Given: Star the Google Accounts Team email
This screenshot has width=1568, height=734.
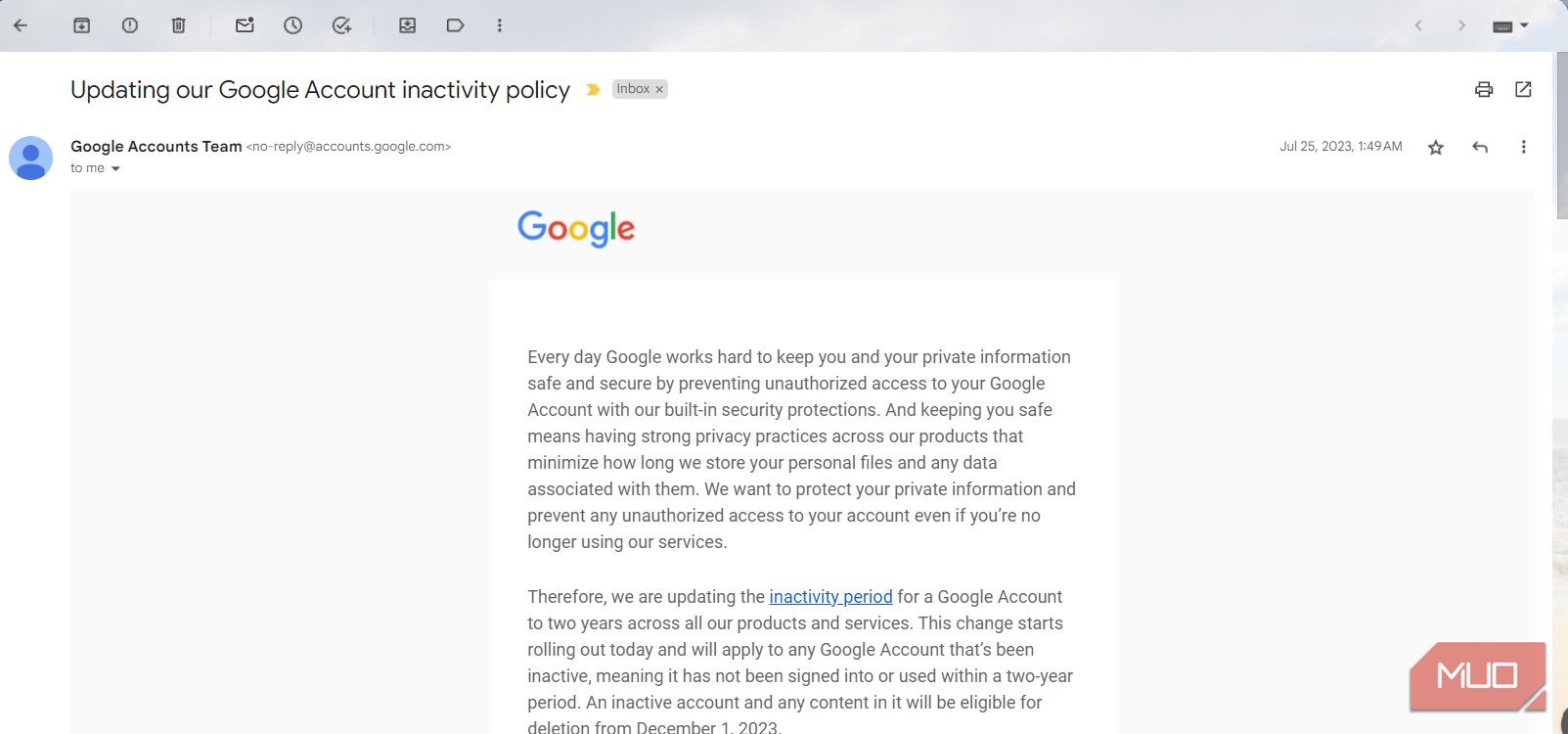Looking at the screenshot, I should [1435, 146].
